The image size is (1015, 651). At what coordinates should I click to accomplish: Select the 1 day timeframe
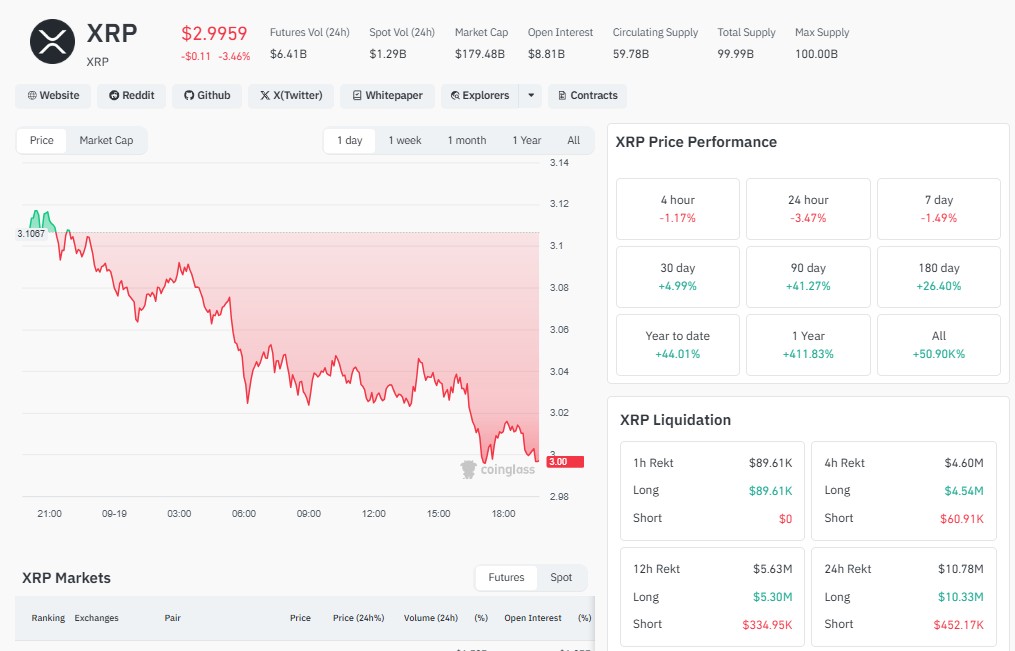(350, 140)
